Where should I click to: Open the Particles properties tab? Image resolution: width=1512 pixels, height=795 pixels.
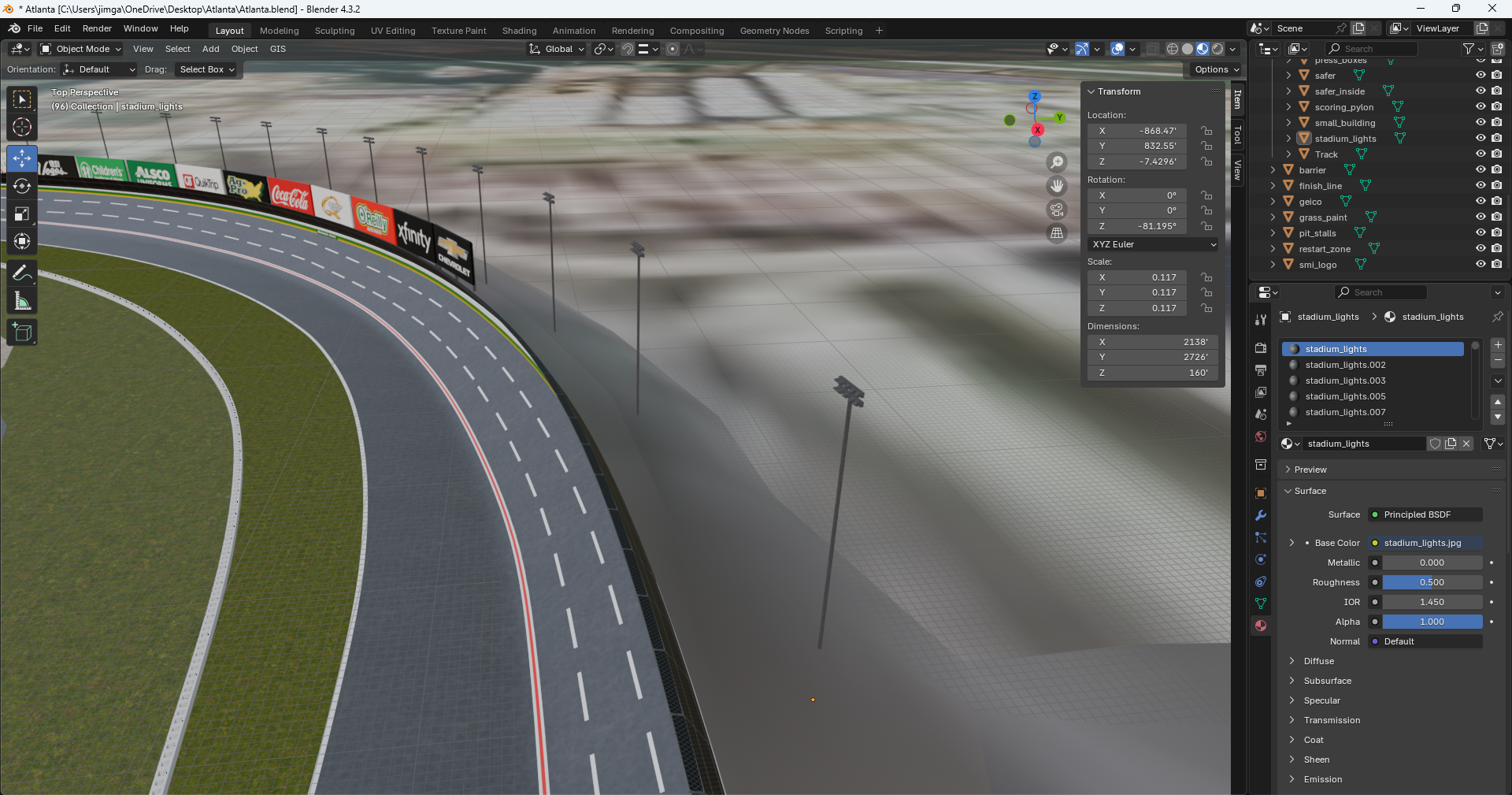point(1261,537)
